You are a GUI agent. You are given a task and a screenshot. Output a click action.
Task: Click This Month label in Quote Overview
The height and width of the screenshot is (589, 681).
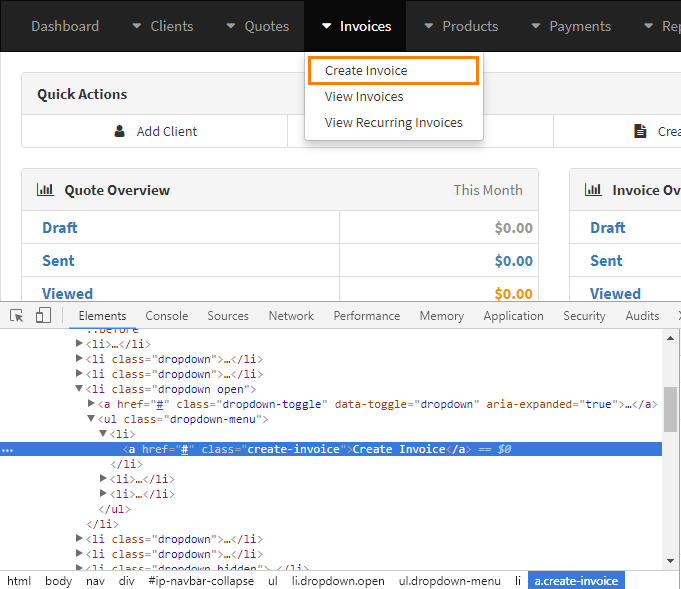[488, 190]
